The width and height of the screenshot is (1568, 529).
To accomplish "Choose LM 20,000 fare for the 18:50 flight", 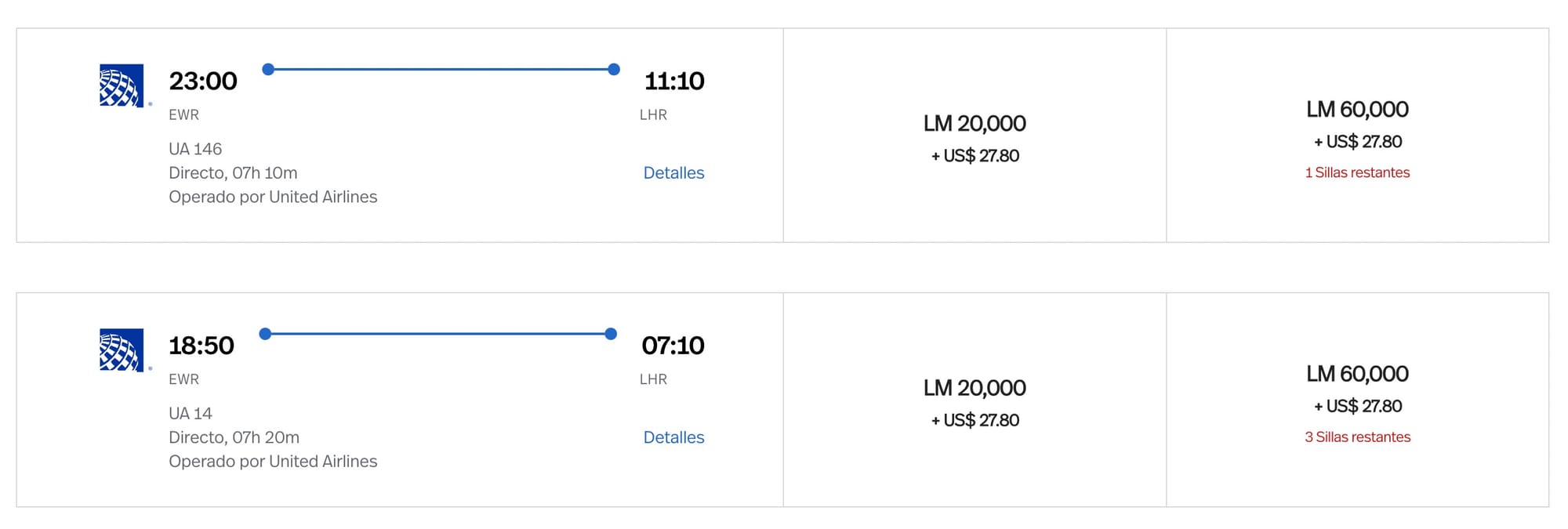I will [x=975, y=400].
